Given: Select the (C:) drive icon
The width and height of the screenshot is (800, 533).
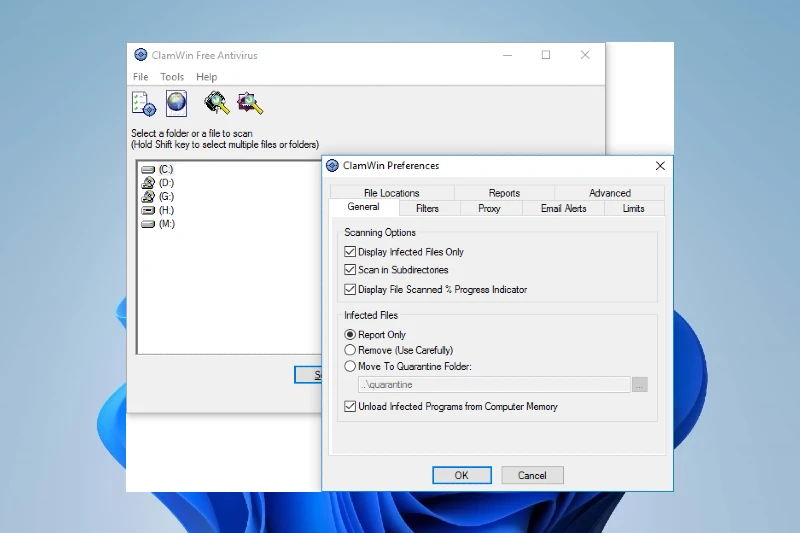Looking at the screenshot, I should pos(148,169).
